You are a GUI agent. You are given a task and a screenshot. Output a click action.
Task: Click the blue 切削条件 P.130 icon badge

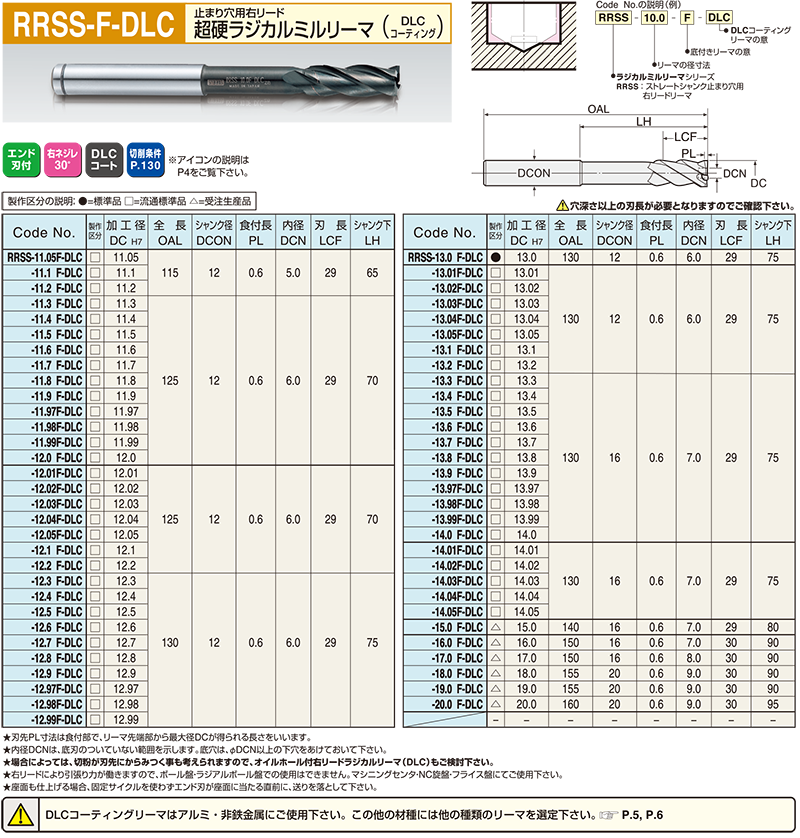click(x=145, y=161)
